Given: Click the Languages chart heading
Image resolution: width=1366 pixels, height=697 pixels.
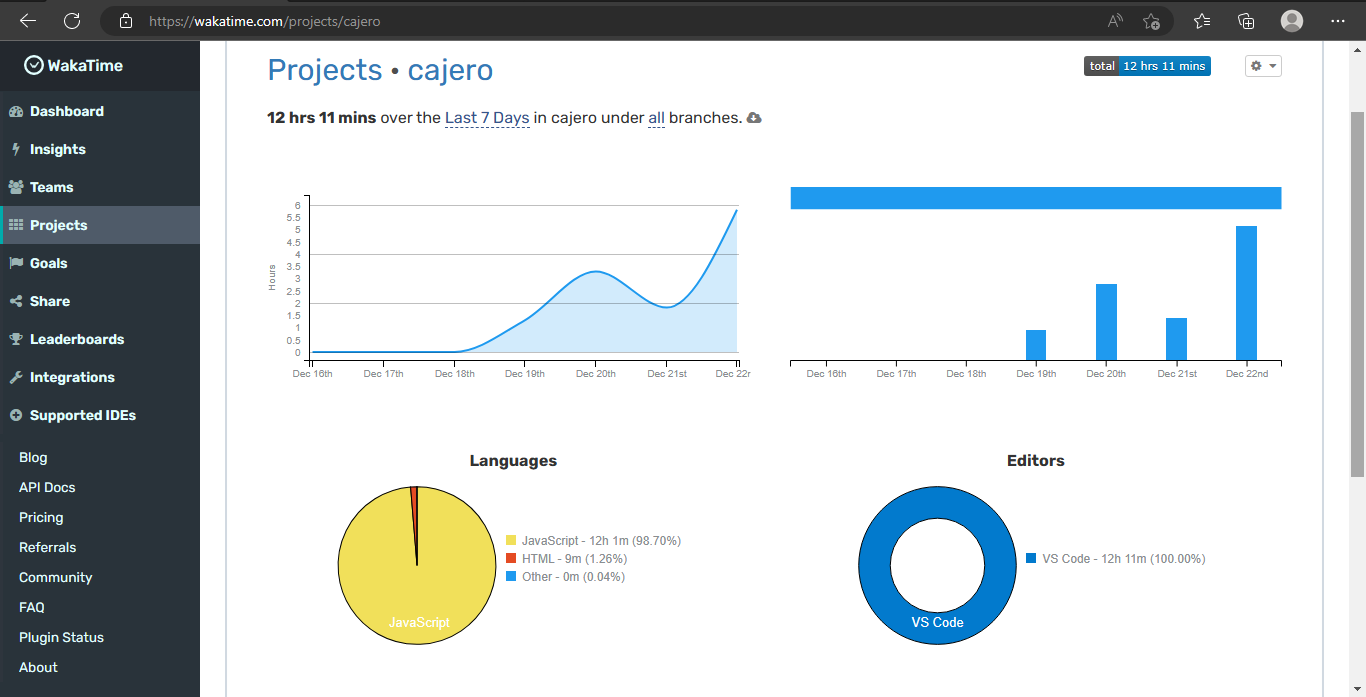Looking at the screenshot, I should pyautogui.click(x=513, y=461).
